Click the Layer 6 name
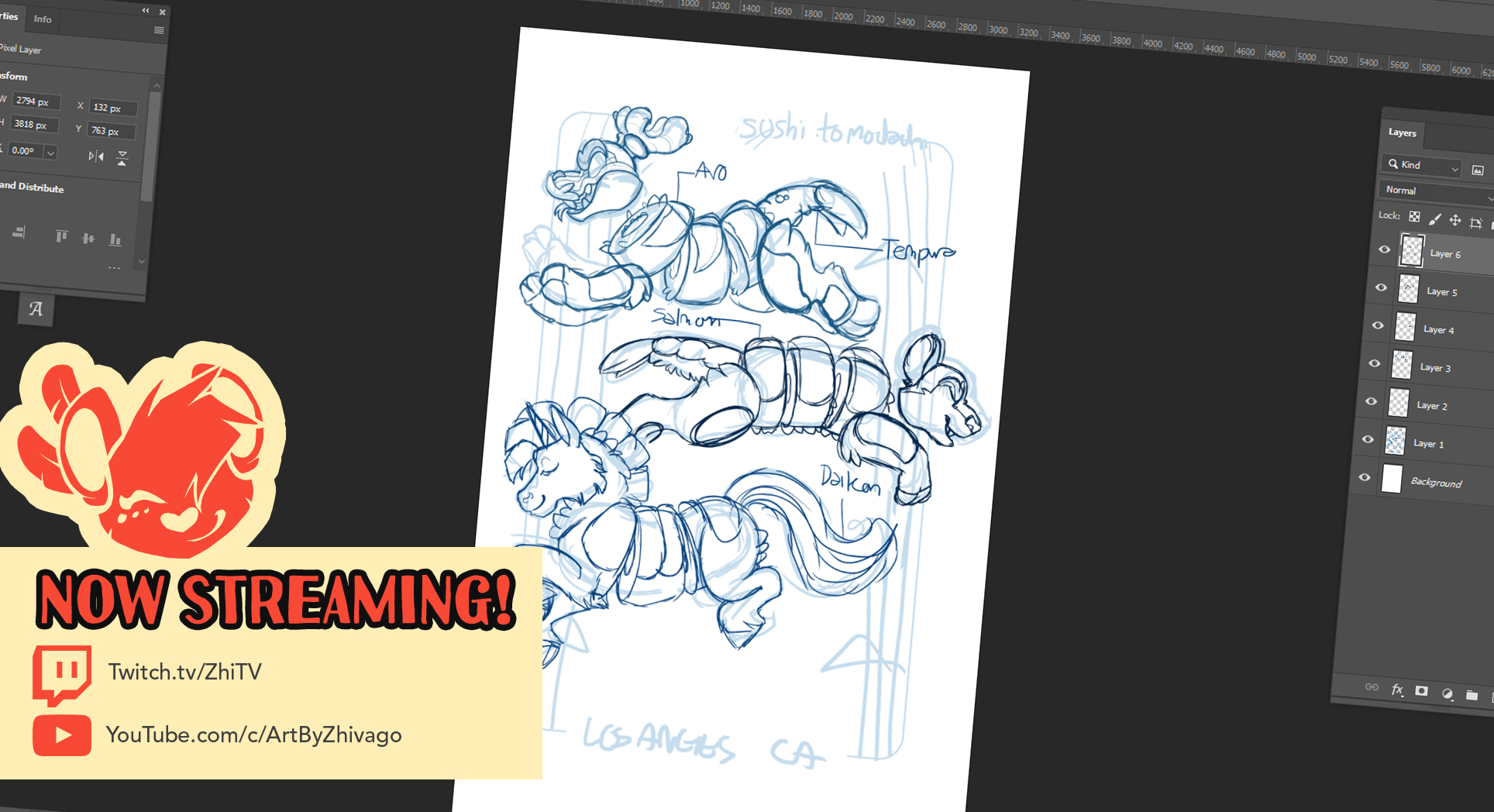This screenshot has width=1494, height=812. pos(1445,254)
